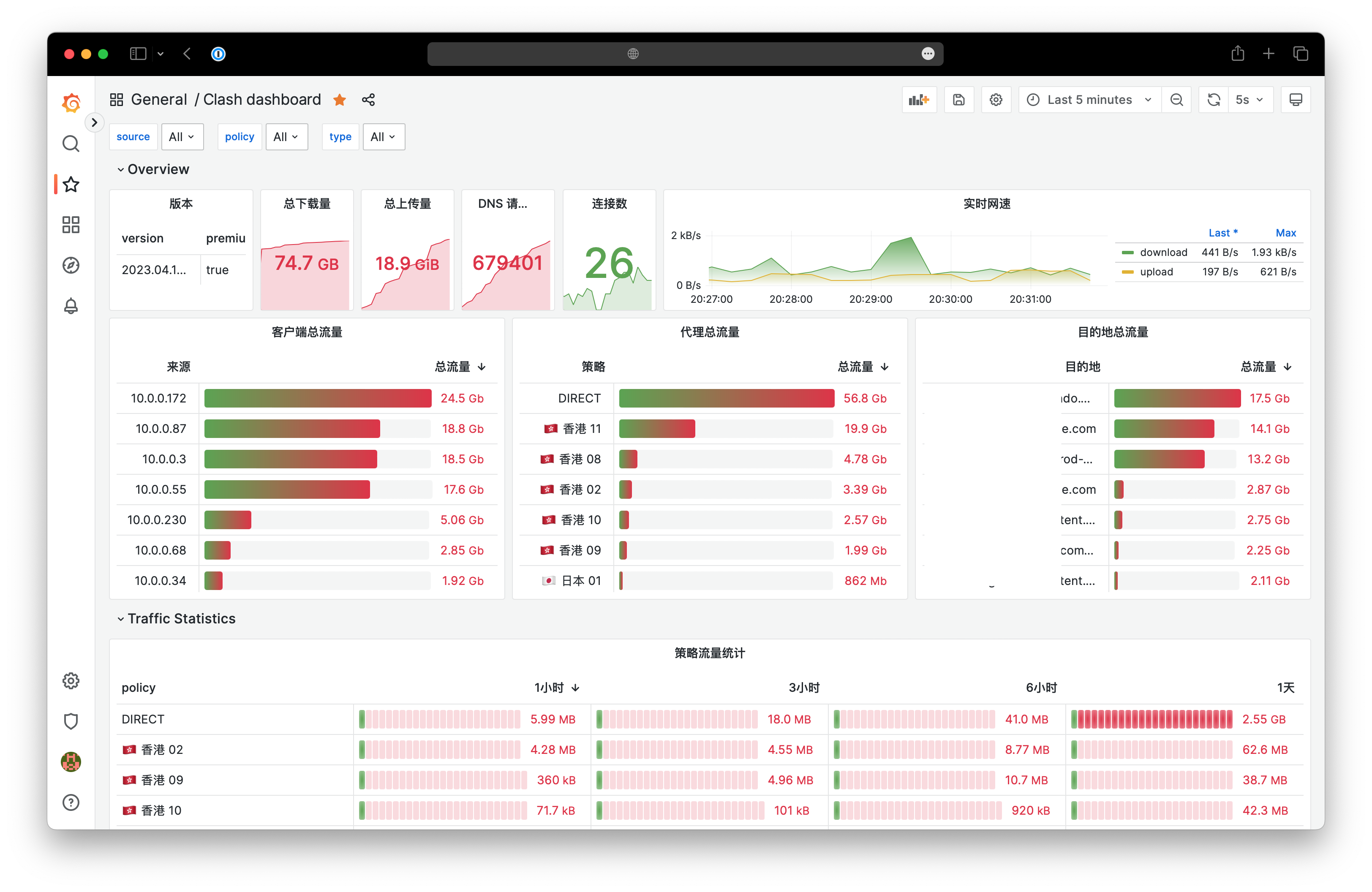Click the Save dashboard icon
Viewport: 1372px width, 892px height.
(x=958, y=100)
